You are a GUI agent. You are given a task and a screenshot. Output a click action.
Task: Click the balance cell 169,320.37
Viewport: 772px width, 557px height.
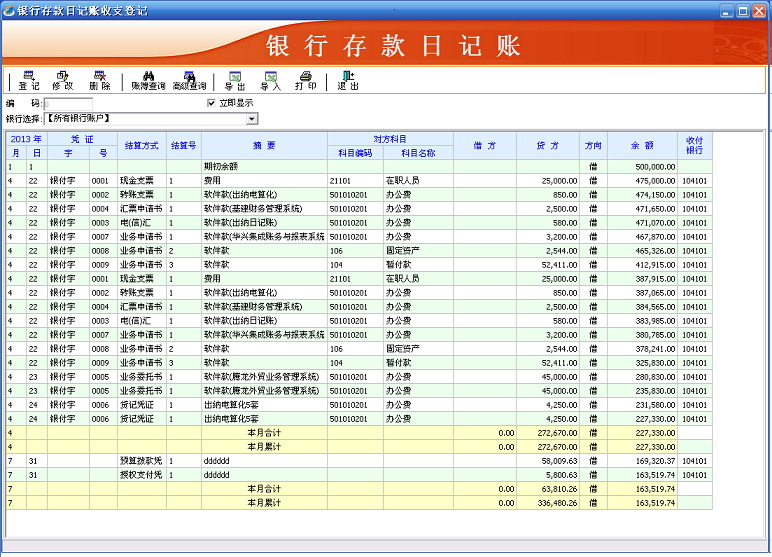coord(643,461)
